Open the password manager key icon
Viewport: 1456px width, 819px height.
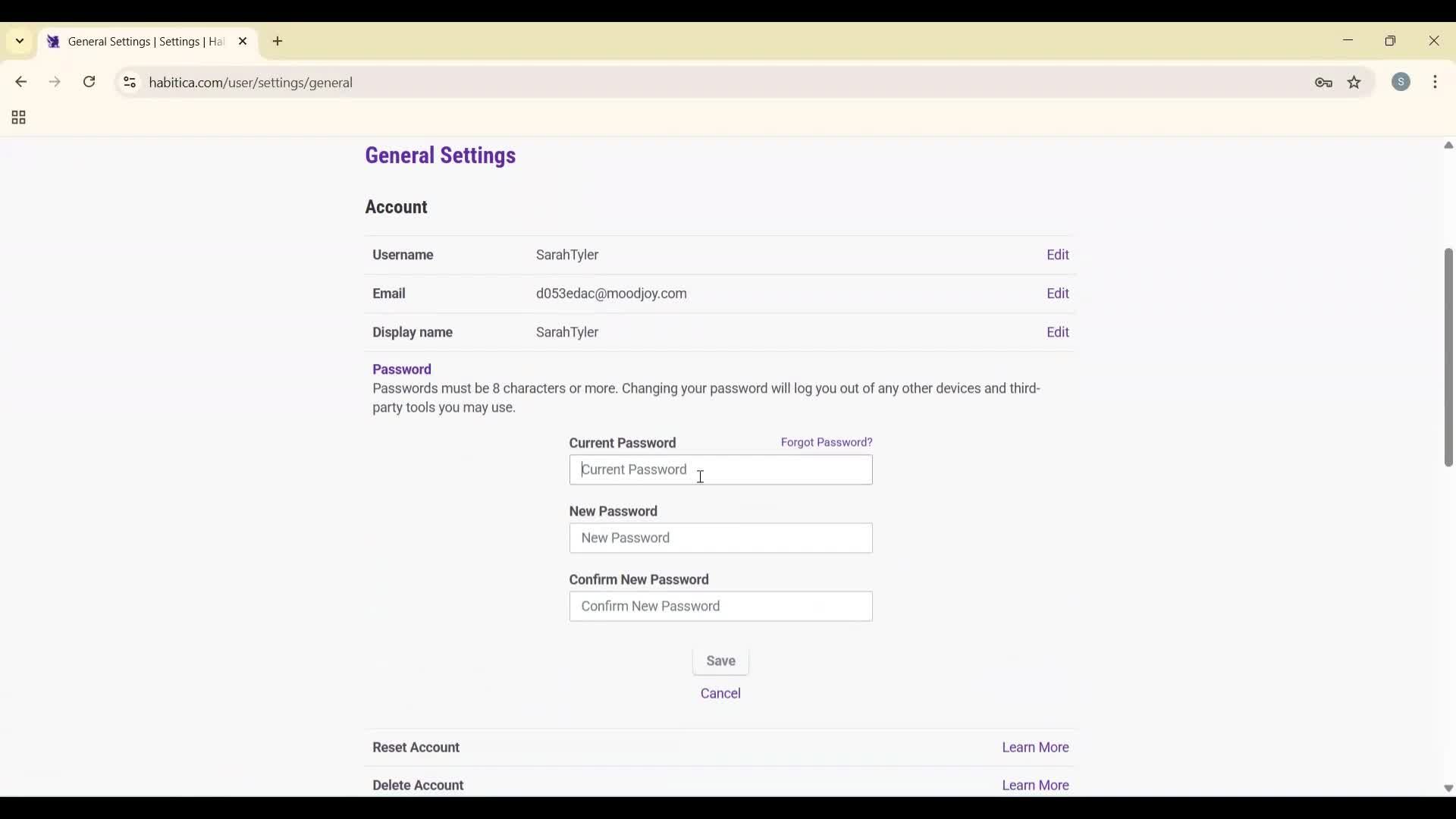coord(1324,83)
